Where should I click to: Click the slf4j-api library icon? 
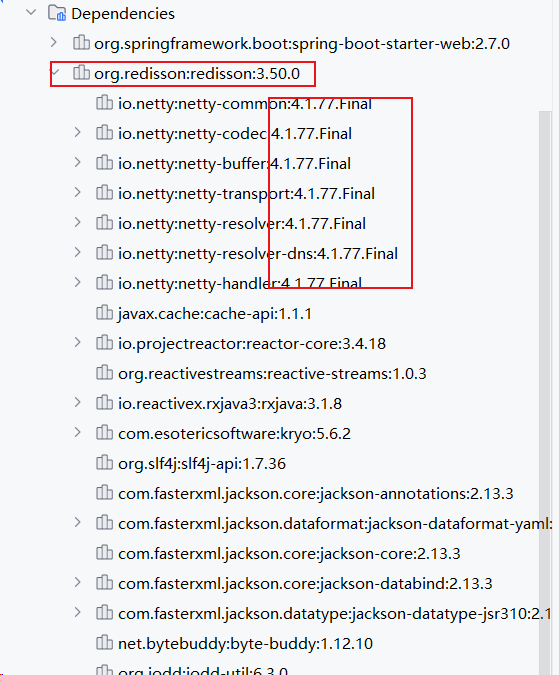point(104,463)
